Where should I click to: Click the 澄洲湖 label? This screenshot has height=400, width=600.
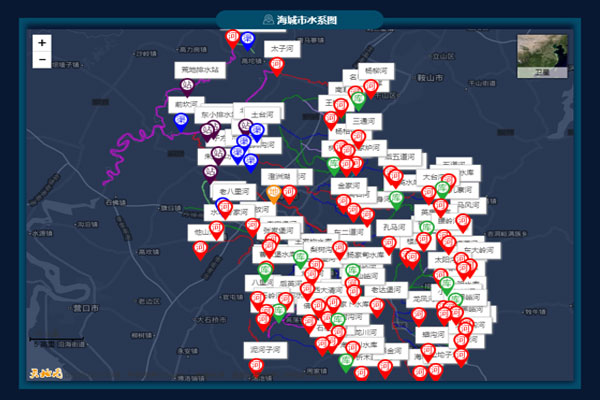click(x=279, y=177)
